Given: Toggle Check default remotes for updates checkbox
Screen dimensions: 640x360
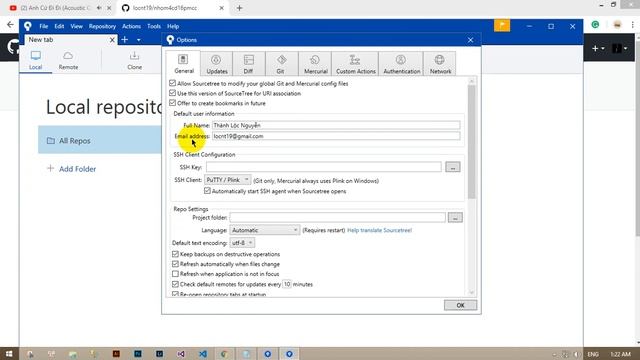Looking at the screenshot, I should [176, 284].
